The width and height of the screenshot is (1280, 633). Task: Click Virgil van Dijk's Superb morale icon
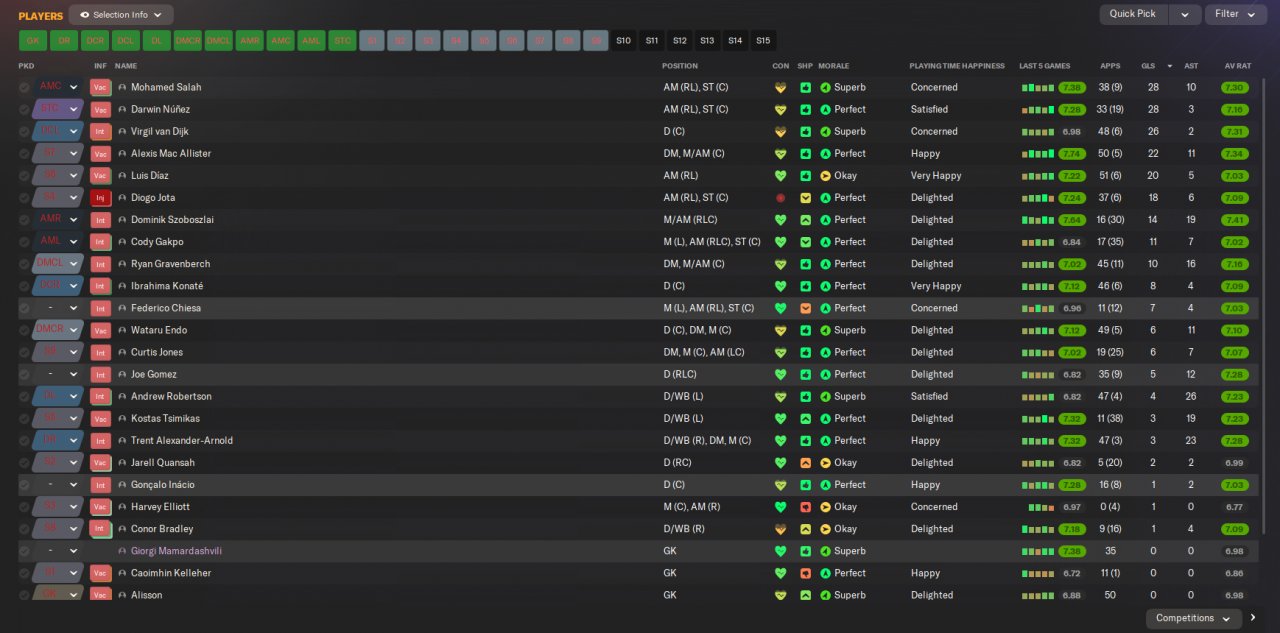pyautogui.click(x=826, y=131)
